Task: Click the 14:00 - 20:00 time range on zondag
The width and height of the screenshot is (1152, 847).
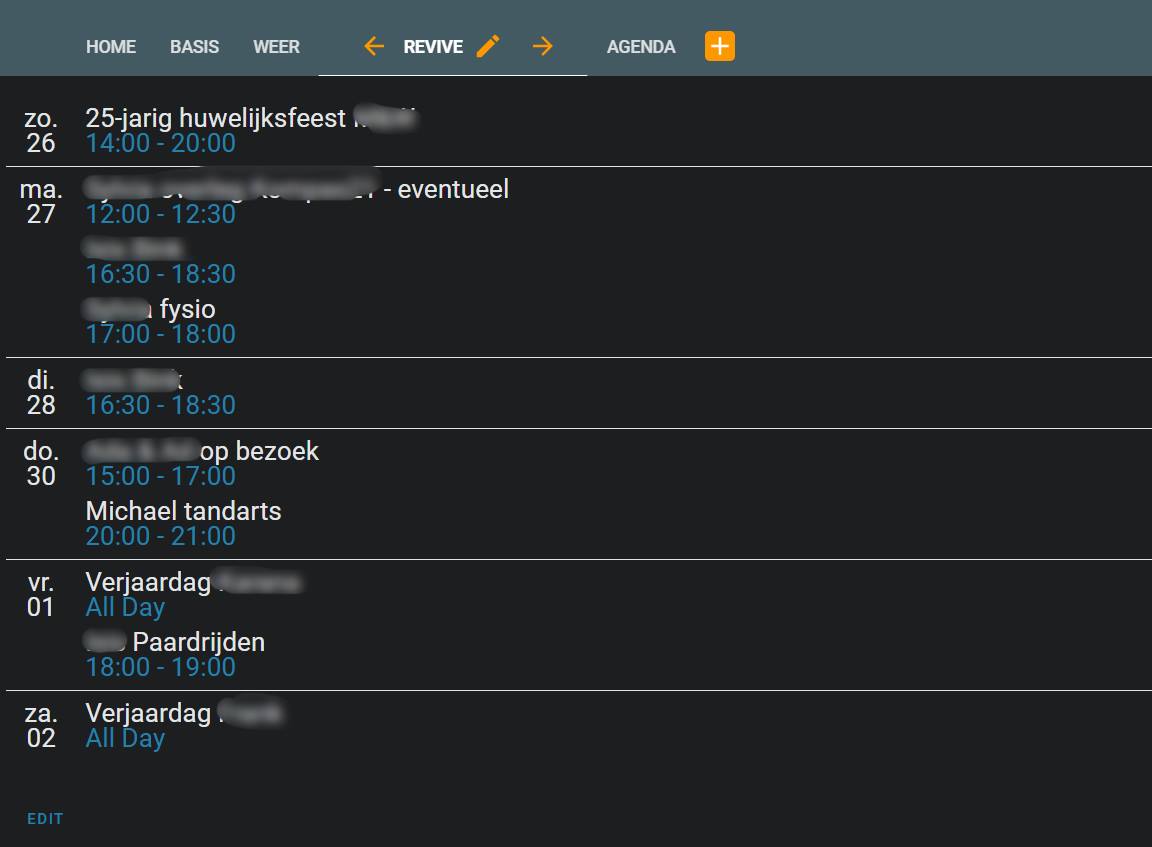Action: (160, 143)
